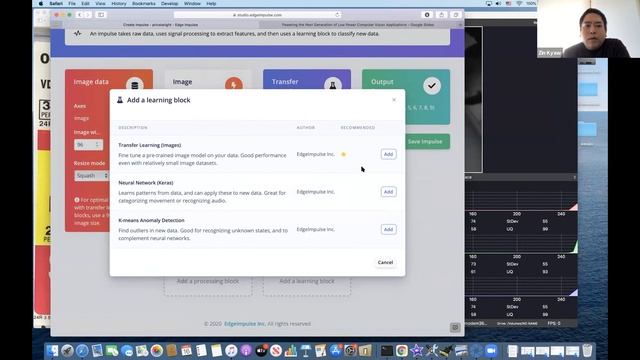Switch to the Google Slides tab

point(358,25)
